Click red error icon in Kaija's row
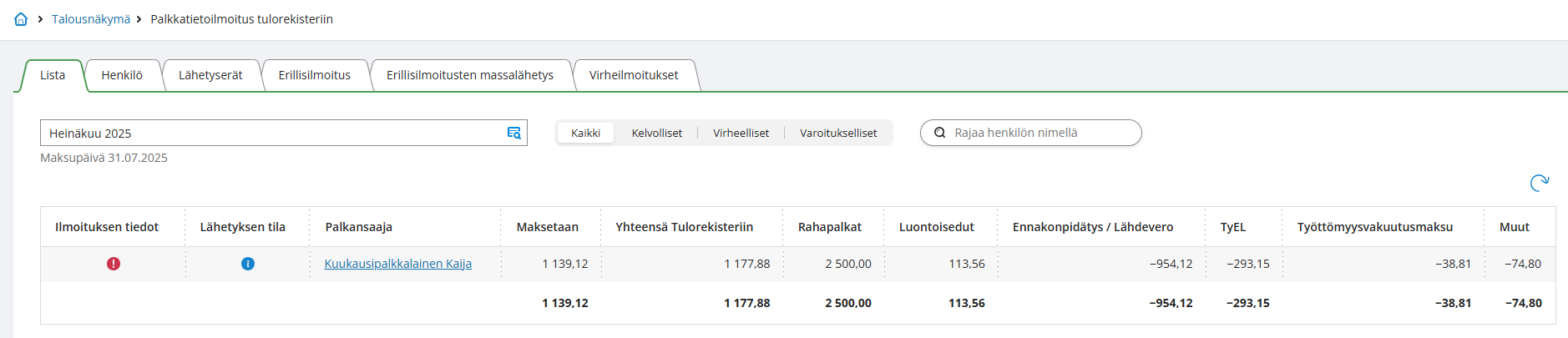 click(x=114, y=264)
